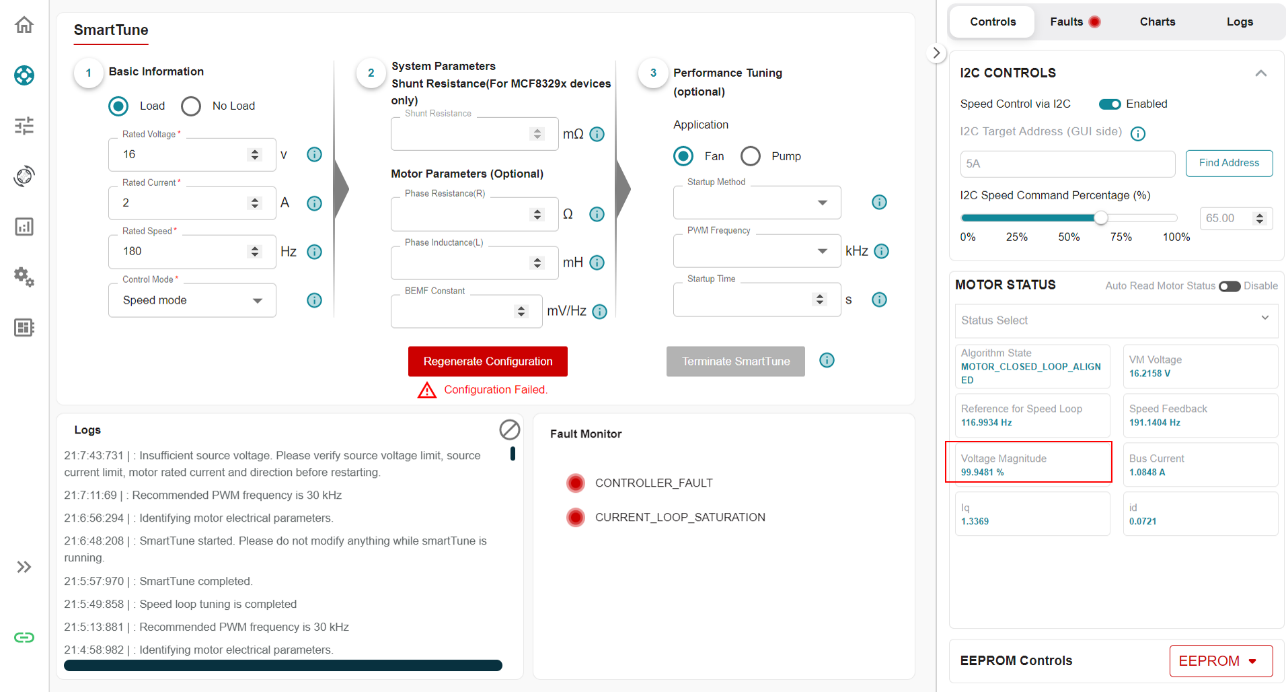Click the I2C Target Address field
Viewport: 1286px width, 692px height.
(x=1068, y=164)
